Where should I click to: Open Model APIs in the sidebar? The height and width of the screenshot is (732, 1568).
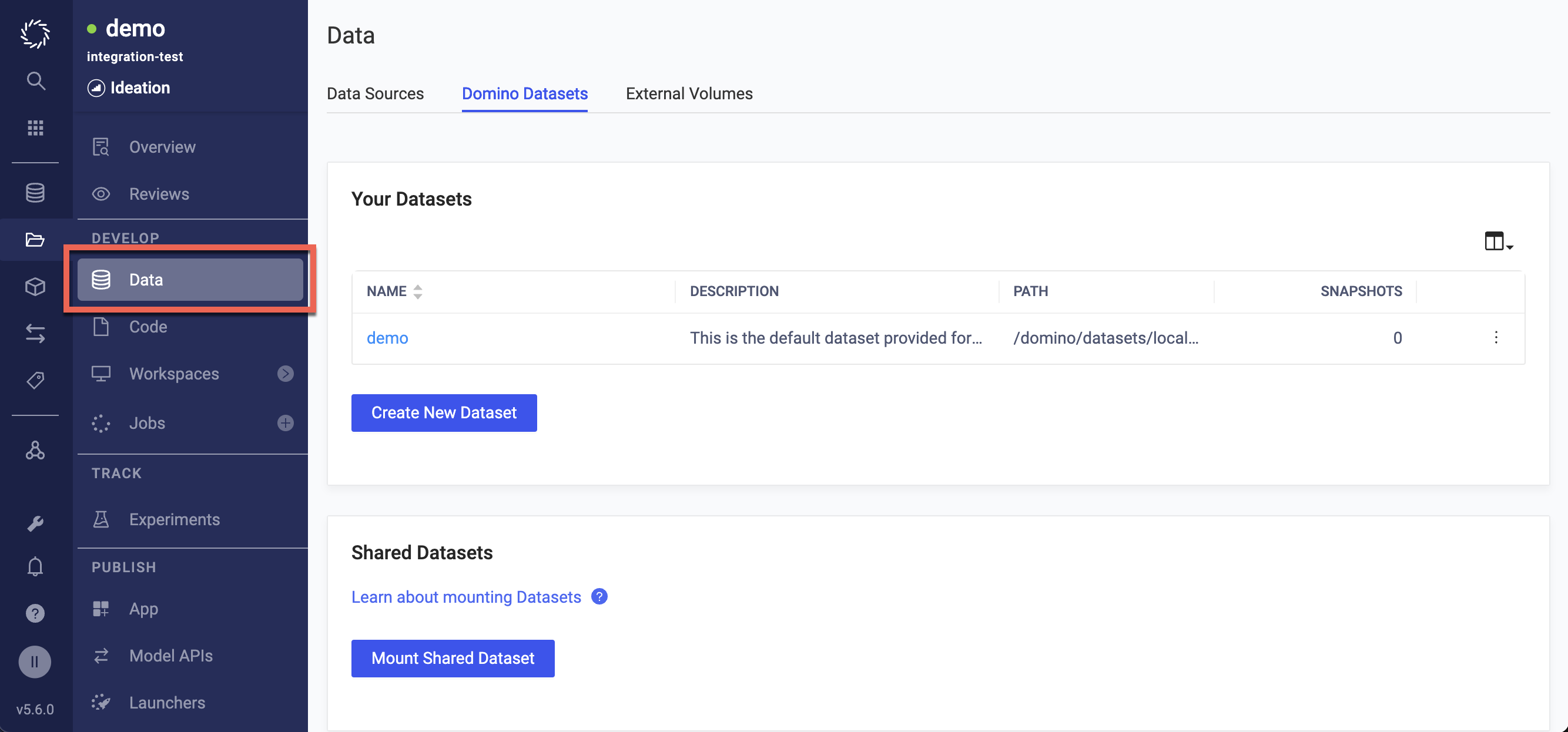coord(190,655)
